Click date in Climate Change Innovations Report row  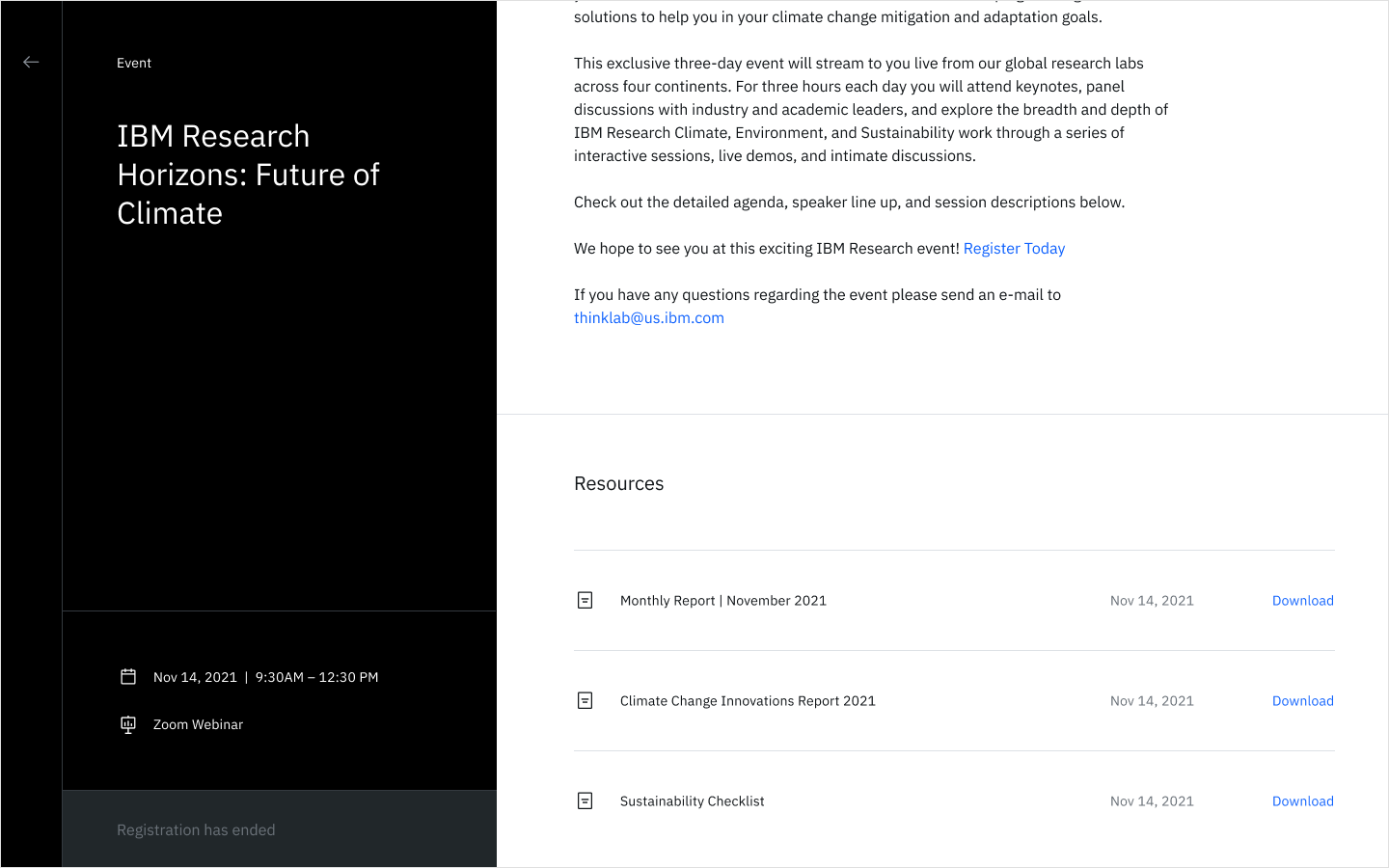pos(1152,700)
